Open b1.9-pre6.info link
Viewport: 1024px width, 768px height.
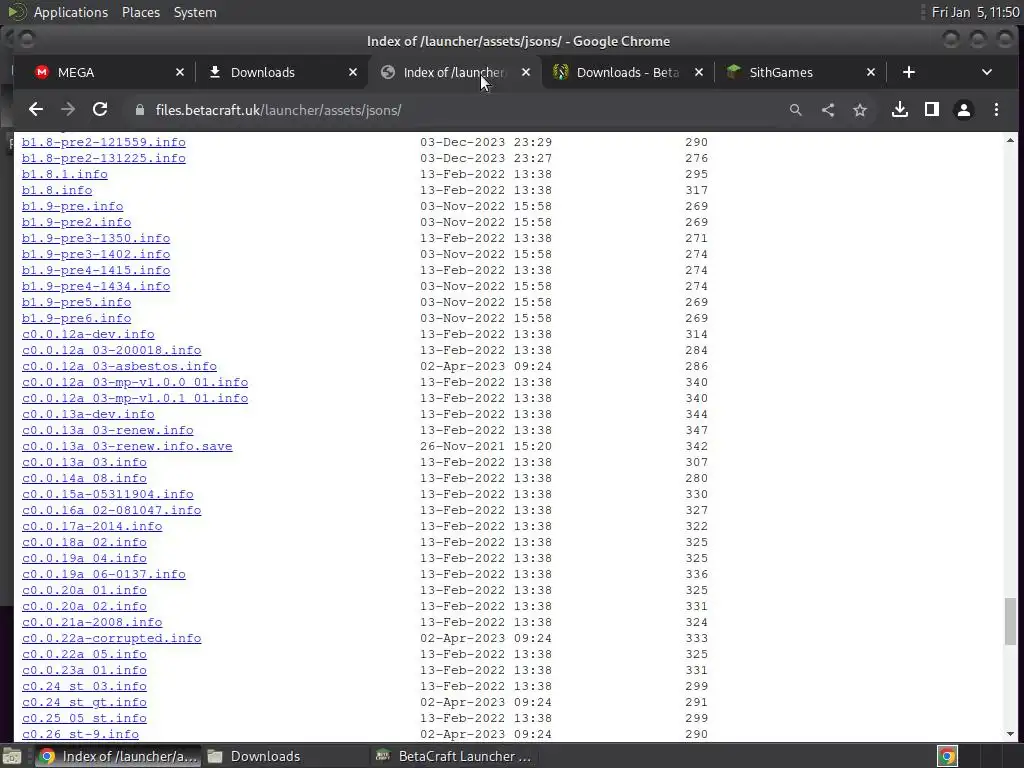pyautogui.click(x=76, y=318)
